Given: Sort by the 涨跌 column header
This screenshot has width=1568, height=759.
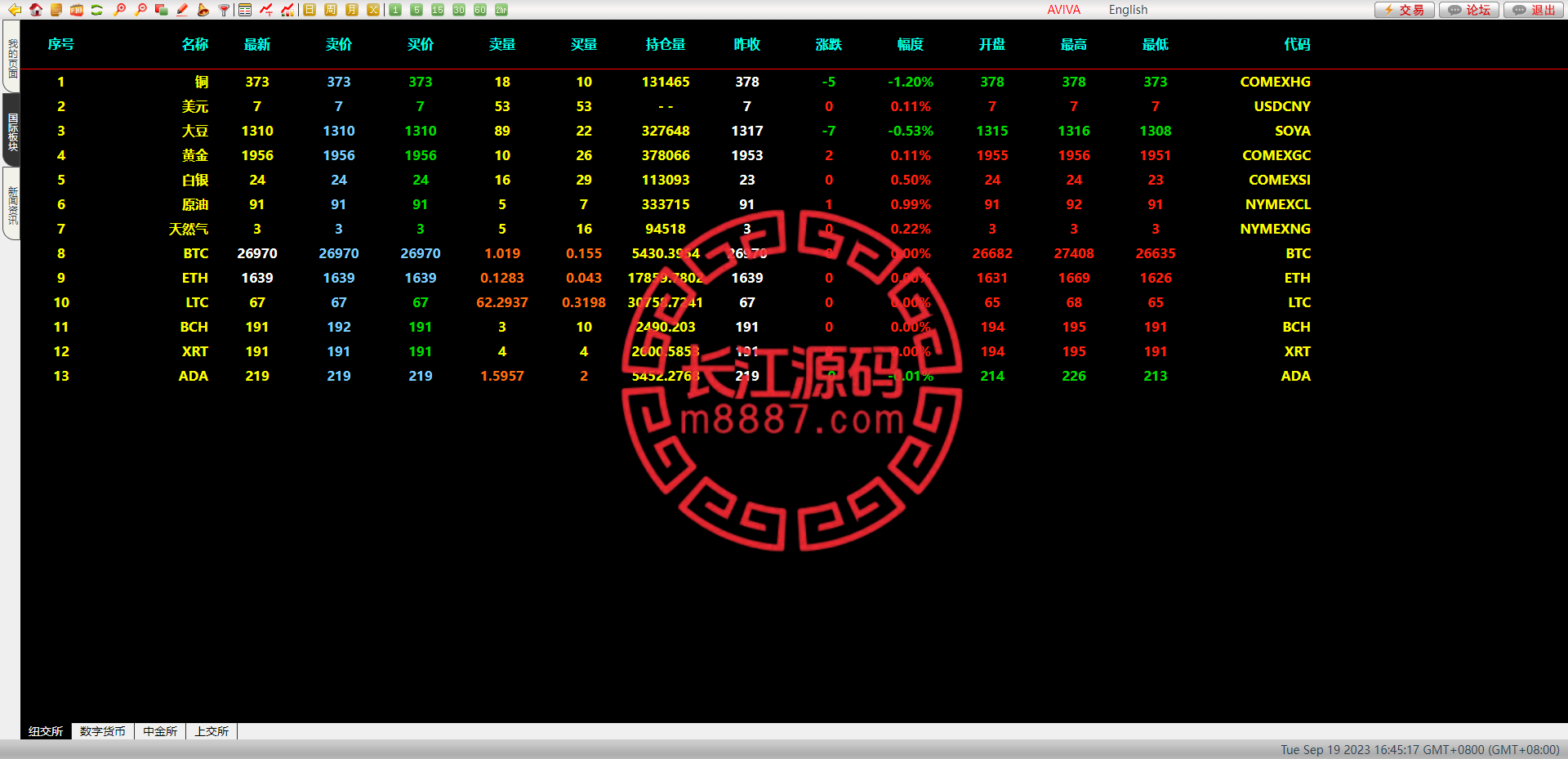Looking at the screenshot, I should (829, 44).
